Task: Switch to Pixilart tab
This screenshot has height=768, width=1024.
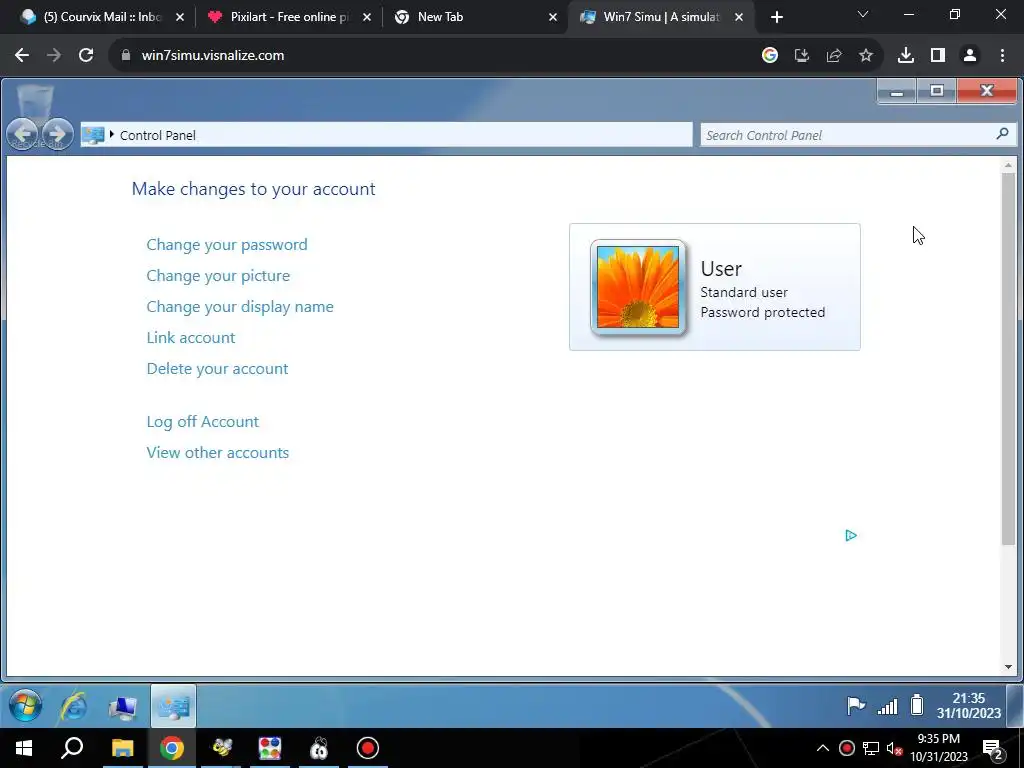Action: (x=289, y=17)
